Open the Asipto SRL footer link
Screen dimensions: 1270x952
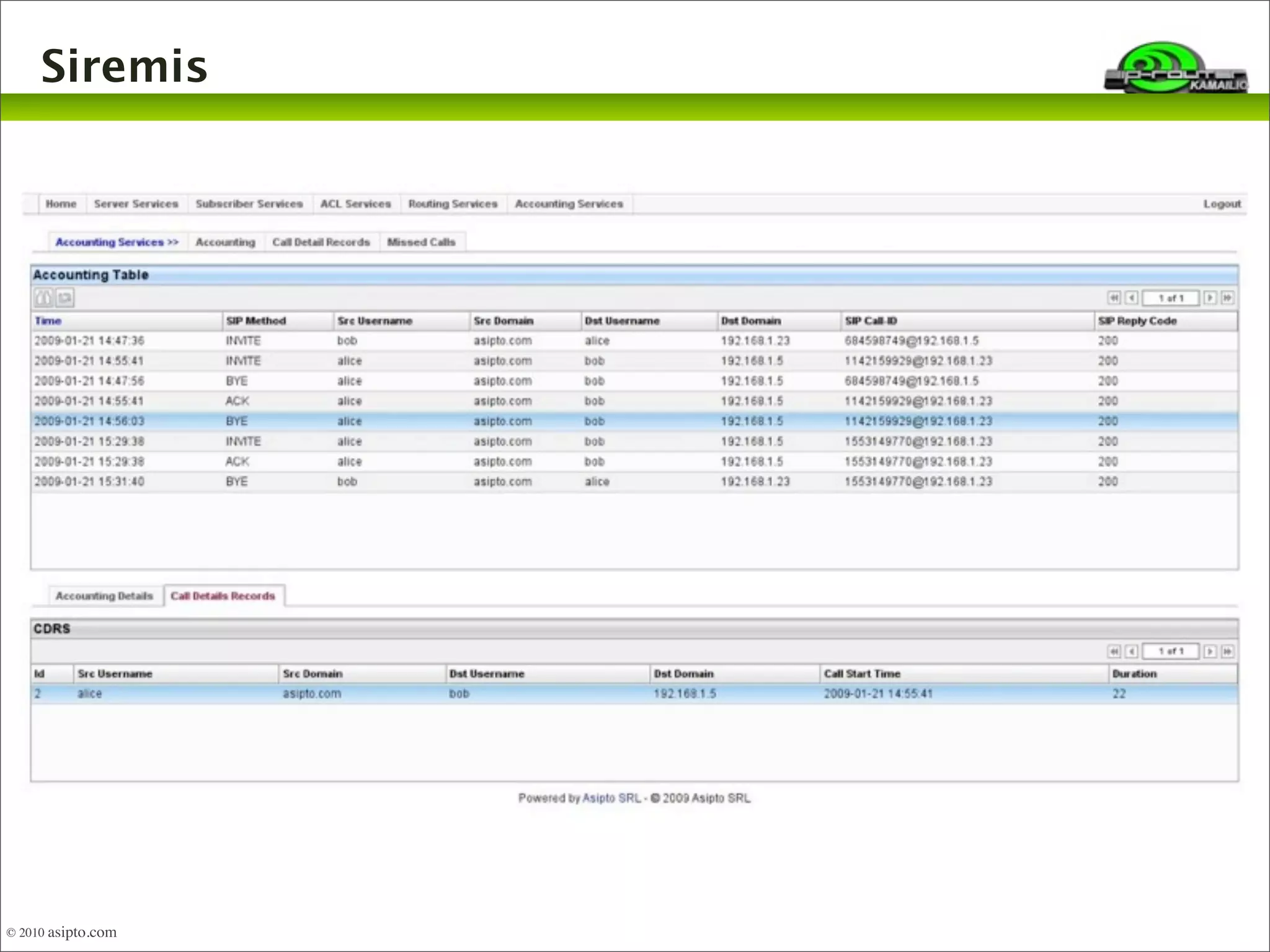[611, 798]
